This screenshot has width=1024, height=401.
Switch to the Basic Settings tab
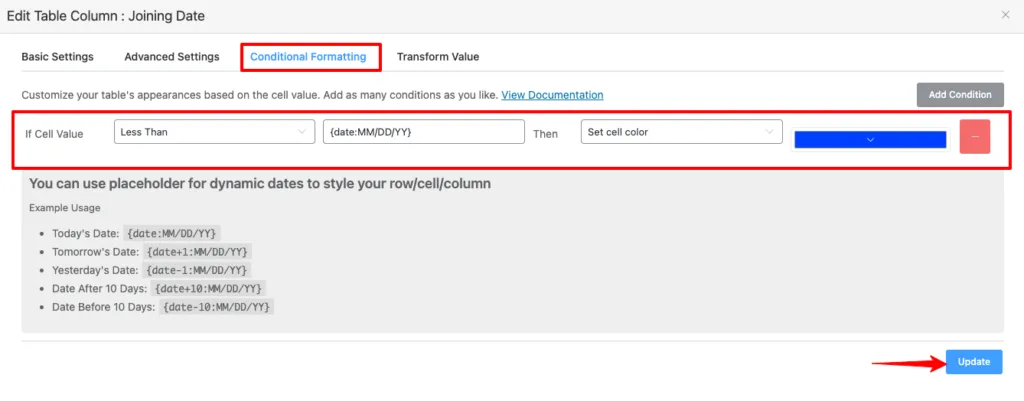(x=57, y=57)
